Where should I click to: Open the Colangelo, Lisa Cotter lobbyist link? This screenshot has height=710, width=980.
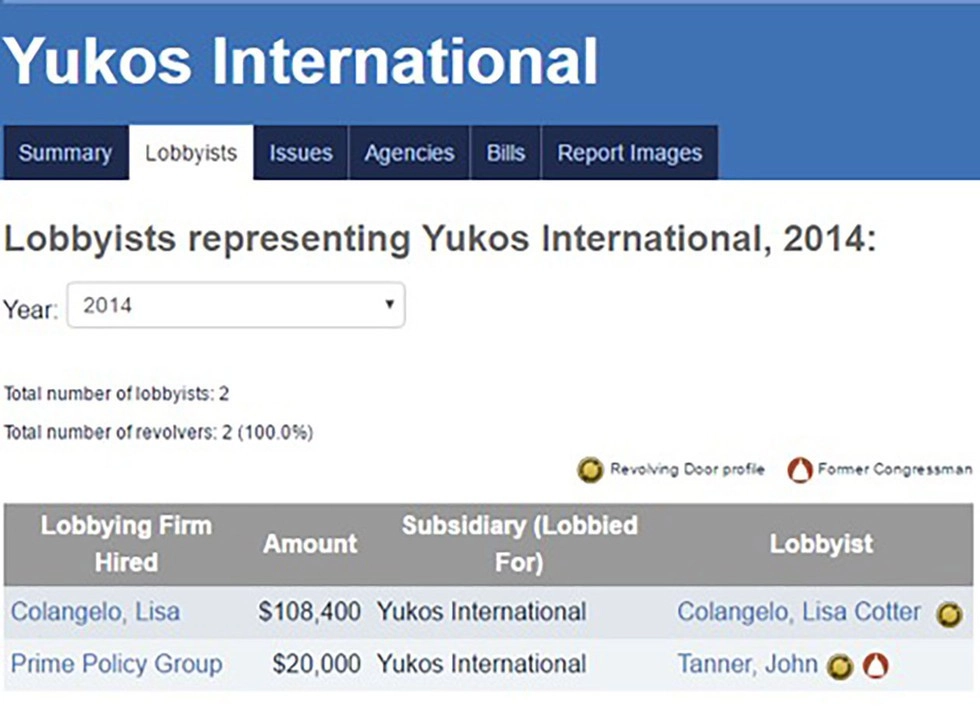coord(799,612)
